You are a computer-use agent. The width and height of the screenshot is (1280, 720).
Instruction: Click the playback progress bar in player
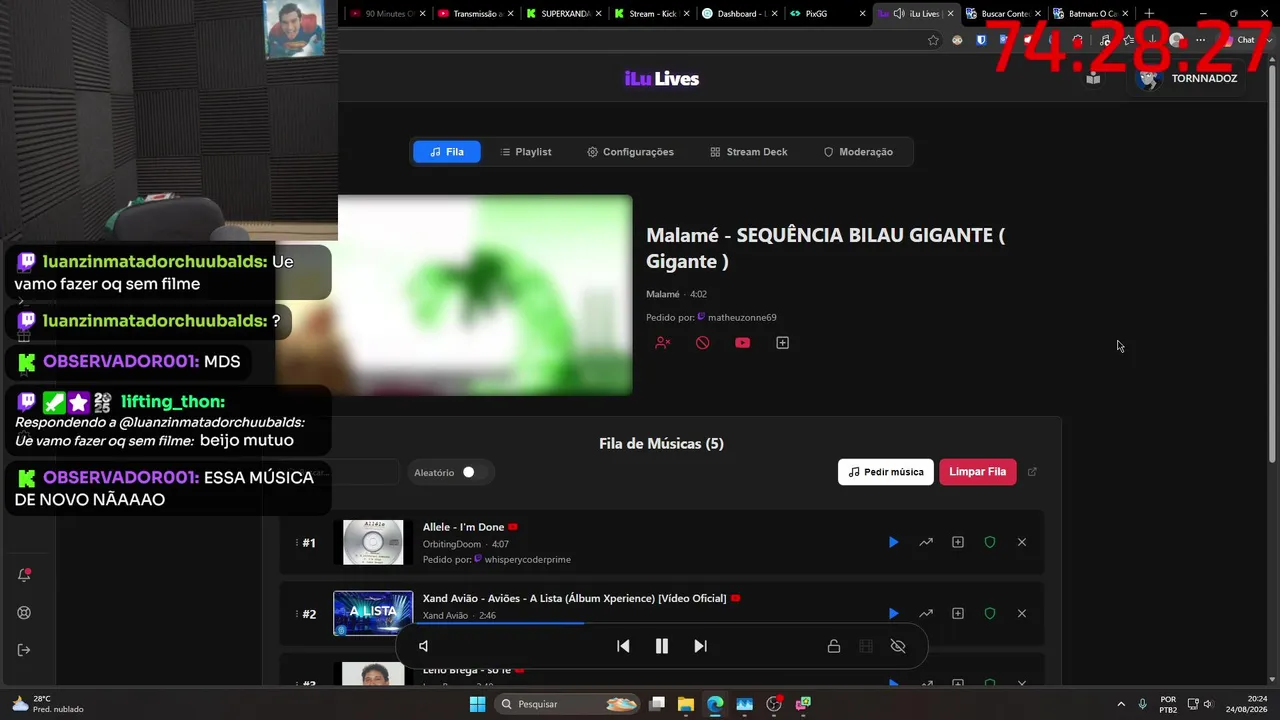662,623
